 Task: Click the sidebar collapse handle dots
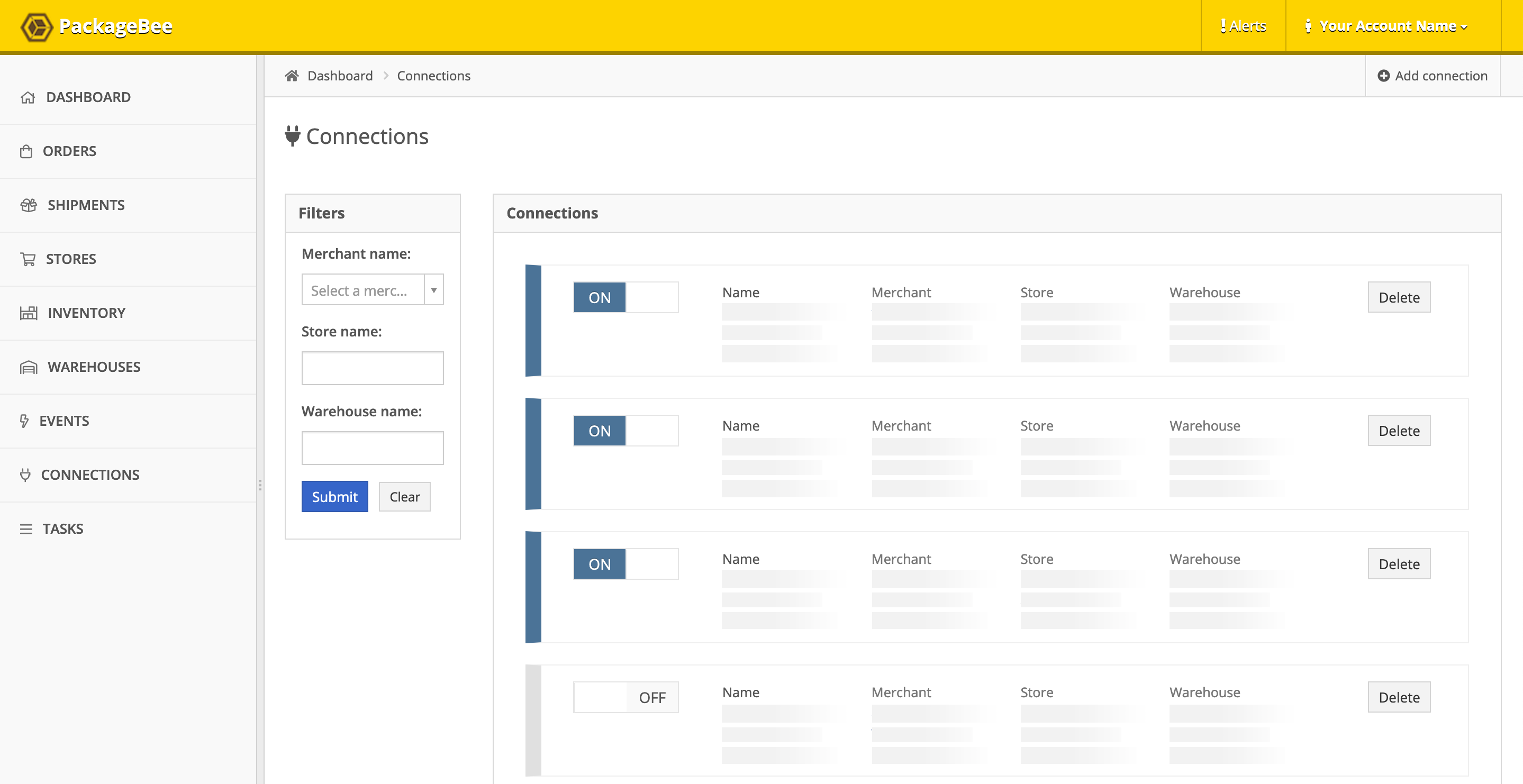point(260,486)
